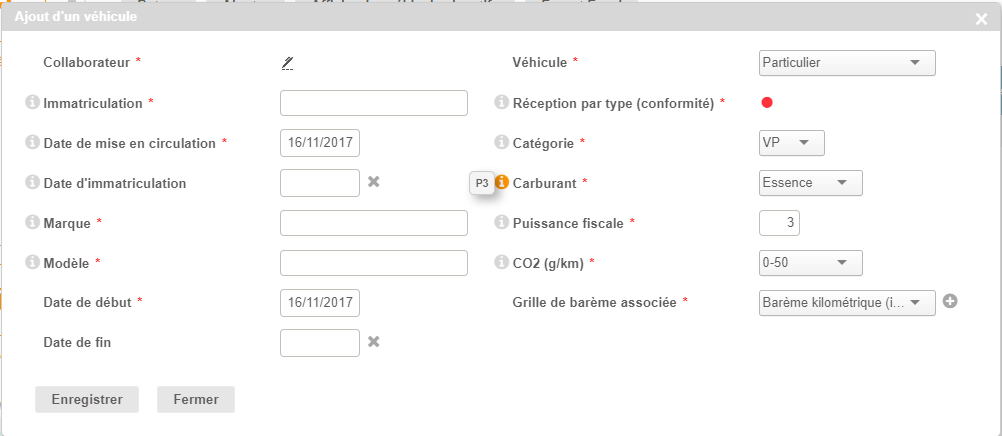
Task: Close the Ajout d'un véhicule dialog
Action: point(981,18)
